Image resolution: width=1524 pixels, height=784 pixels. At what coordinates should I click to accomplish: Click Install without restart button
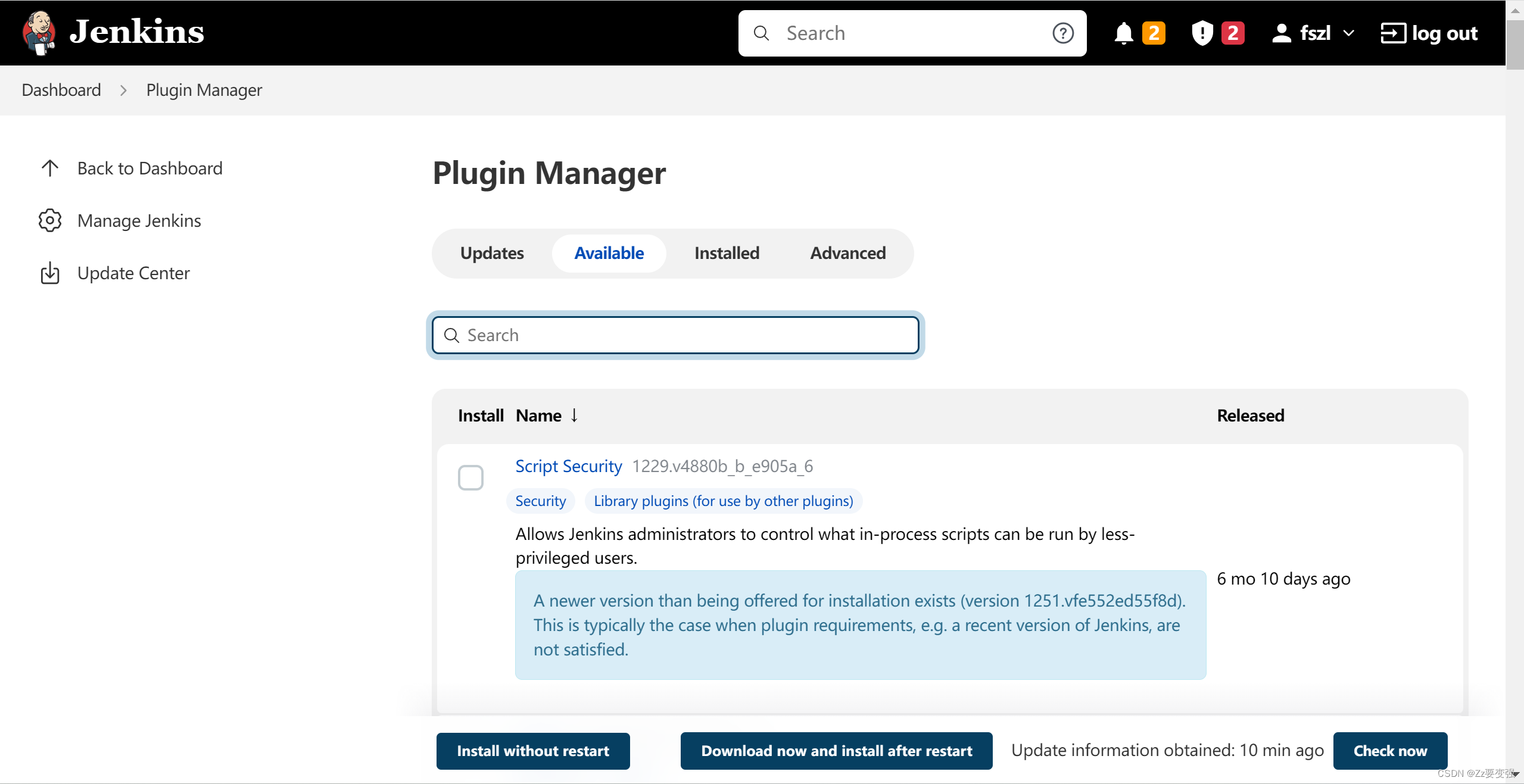(x=533, y=751)
